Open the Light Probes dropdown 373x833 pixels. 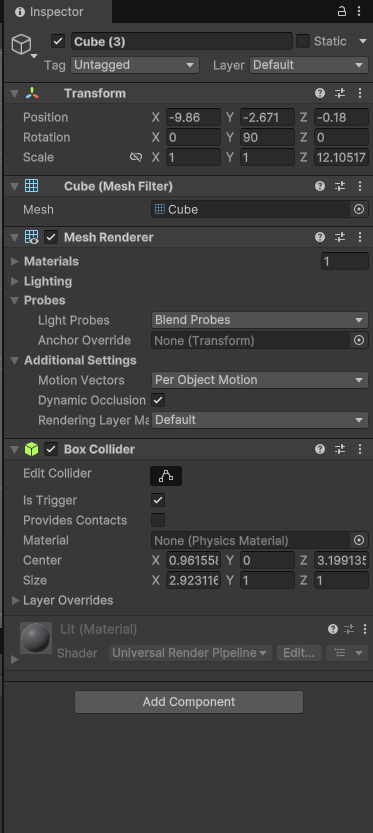[x=260, y=320]
